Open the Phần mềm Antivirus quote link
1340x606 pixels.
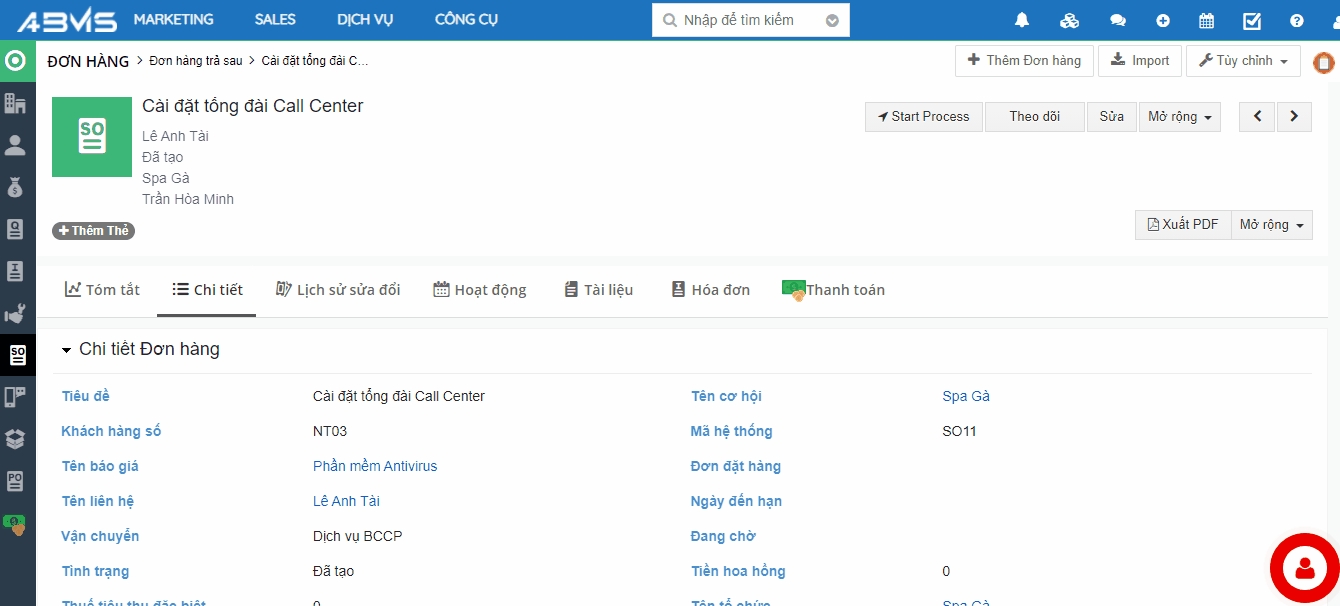pyautogui.click(x=375, y=466)
